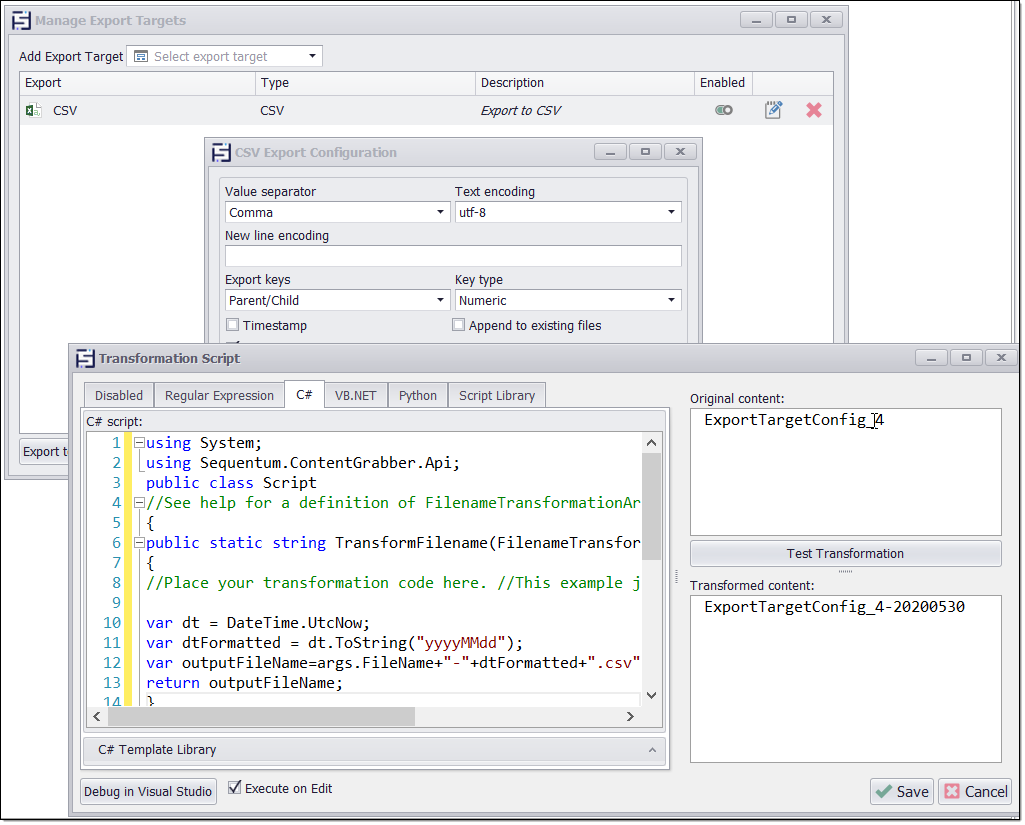Enable the Timestamp checkbox

point(233,325)
